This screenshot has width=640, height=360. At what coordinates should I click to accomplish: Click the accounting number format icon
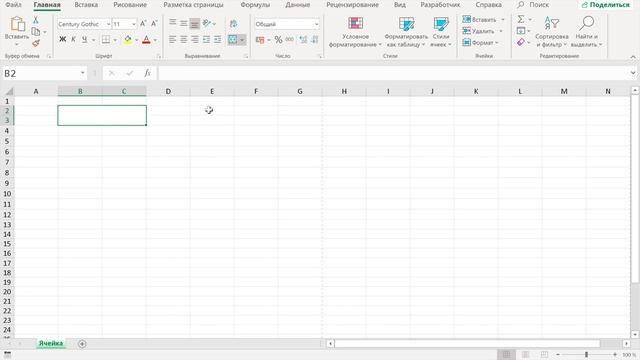click(x=260, y=40)
